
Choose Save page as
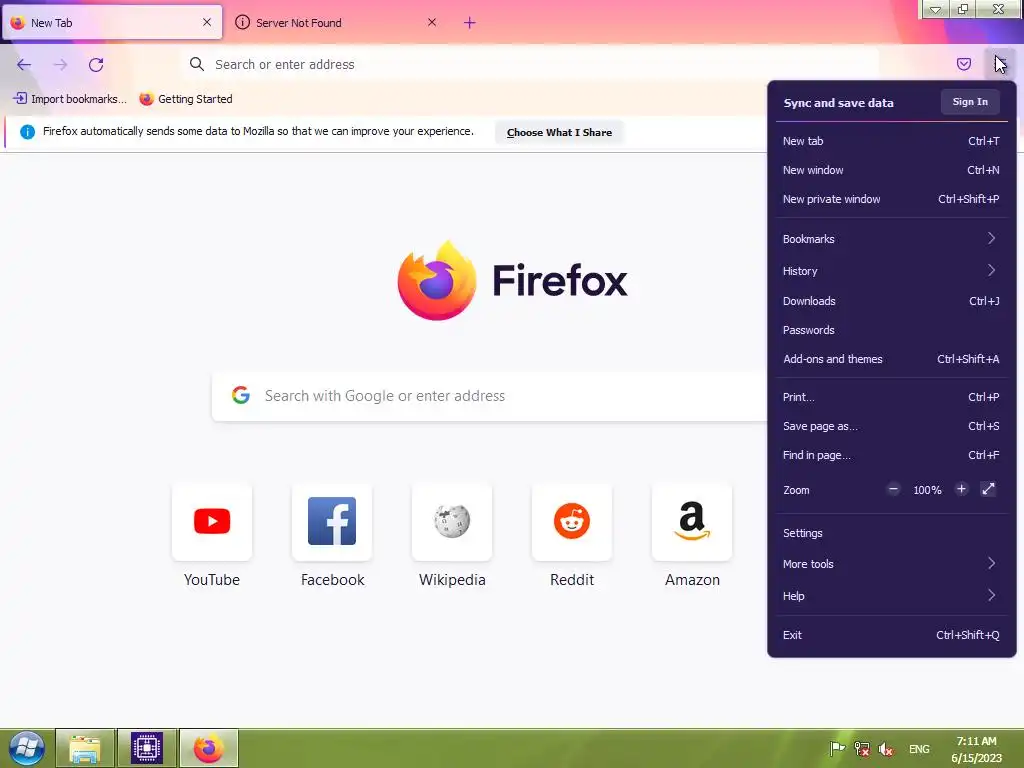891,426
